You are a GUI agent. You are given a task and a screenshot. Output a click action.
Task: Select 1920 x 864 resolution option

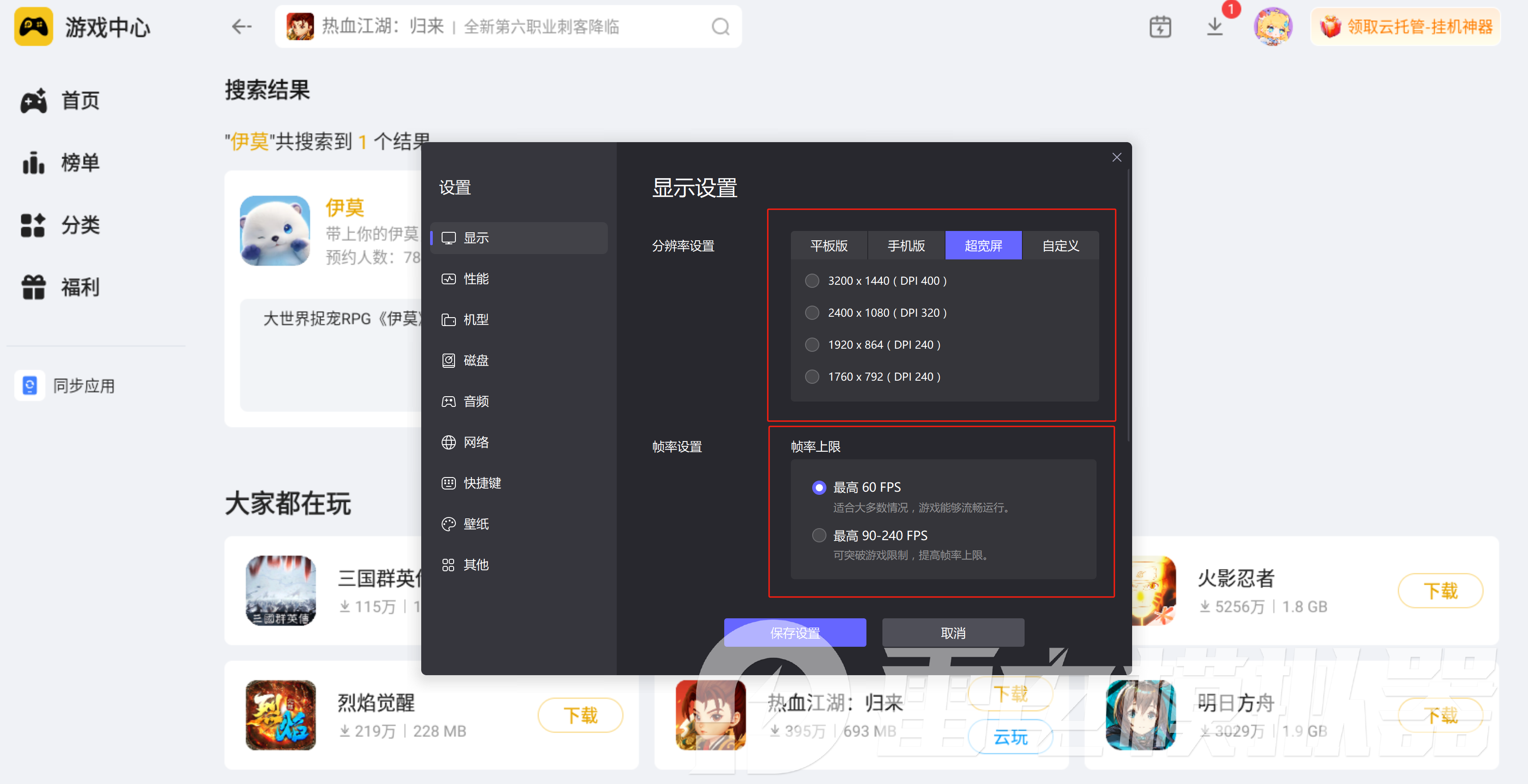812,345
